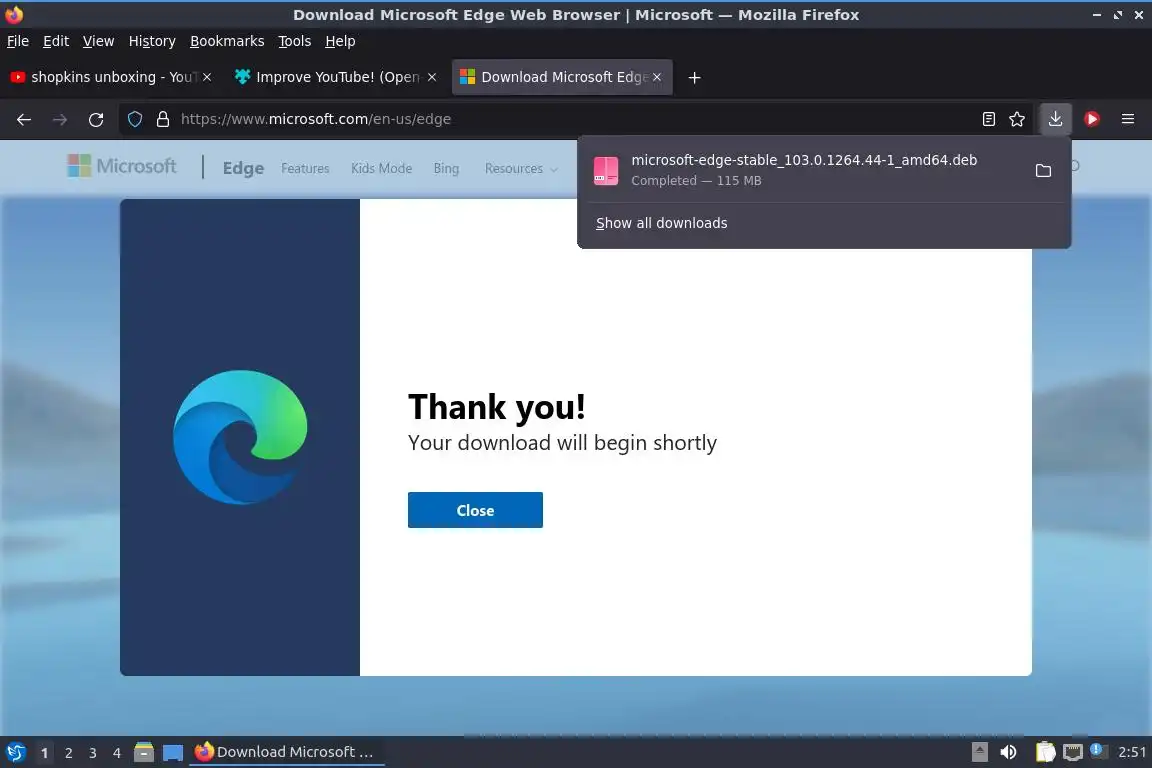
Task: Launch the file manager from taskbar
Action: (x=144, y=752)
